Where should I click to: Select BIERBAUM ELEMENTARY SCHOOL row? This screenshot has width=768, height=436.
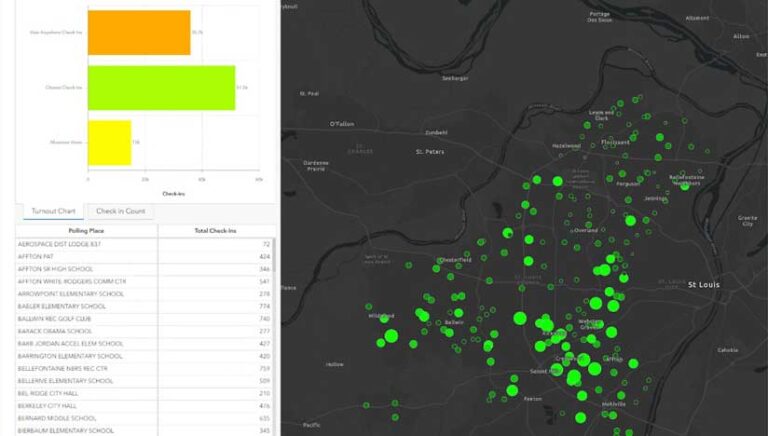click(144, 431)
